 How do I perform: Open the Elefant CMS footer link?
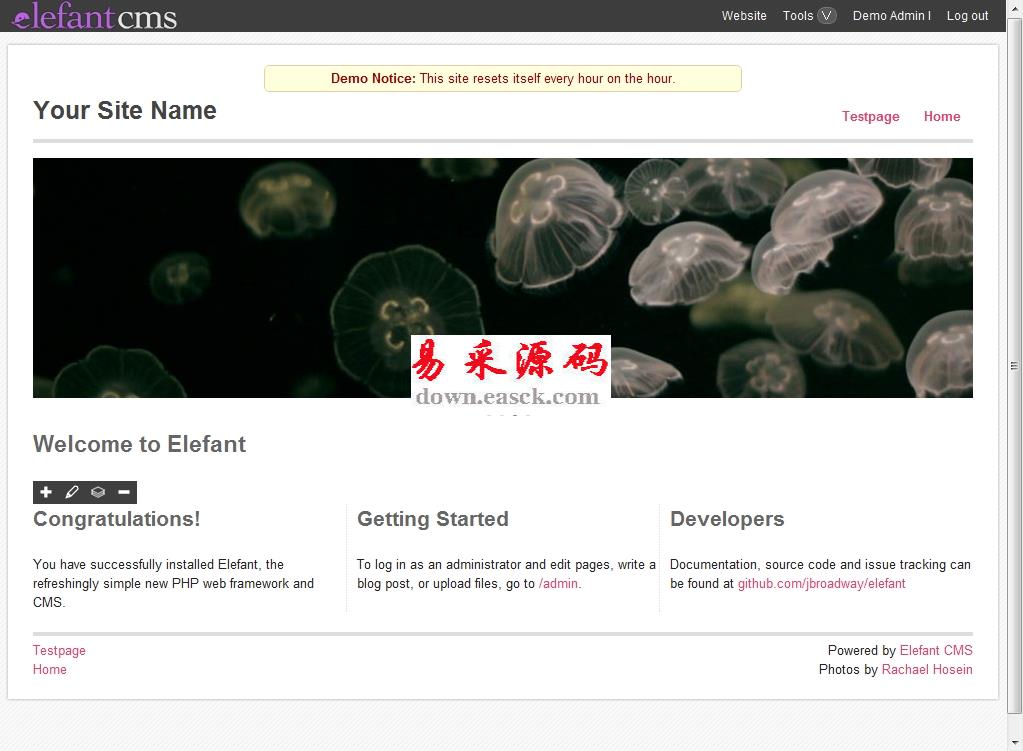point(936,651)
